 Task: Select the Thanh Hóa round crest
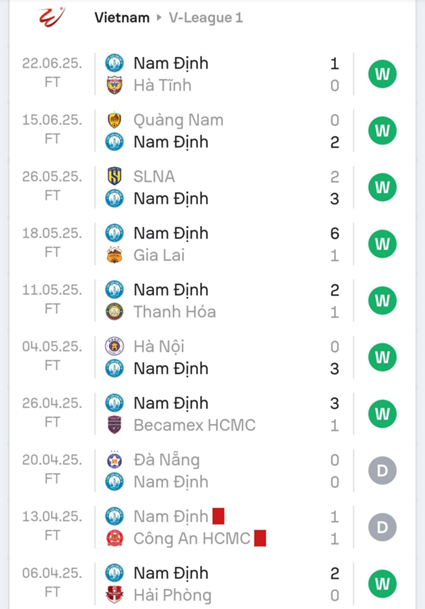115,311
